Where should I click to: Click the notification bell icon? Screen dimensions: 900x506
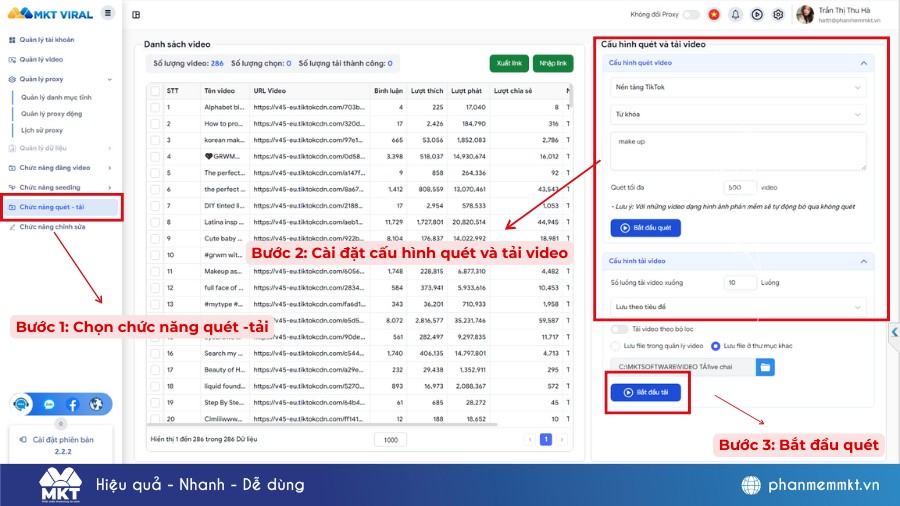point(735,14)
